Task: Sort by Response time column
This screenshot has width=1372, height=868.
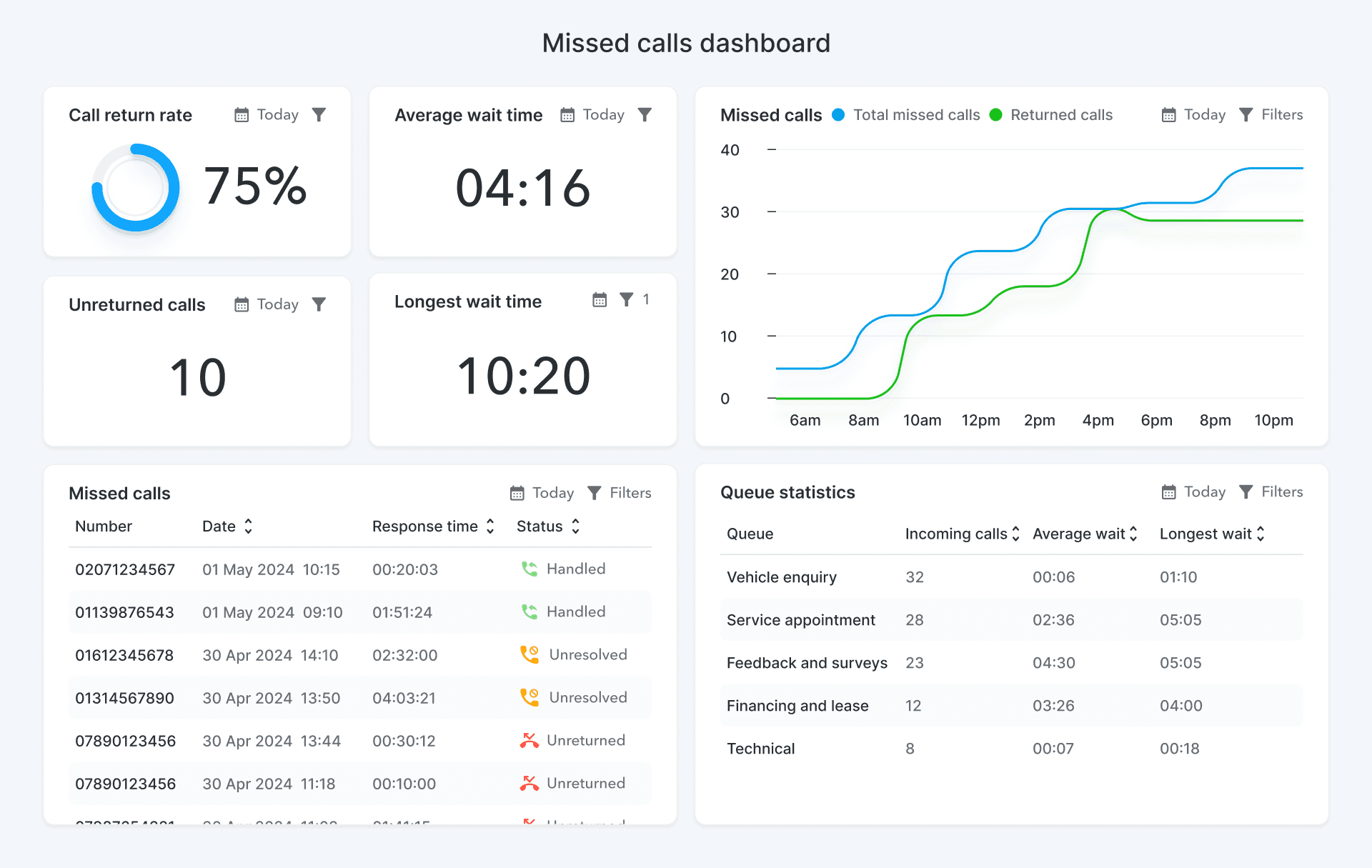Action: (490, 527)
